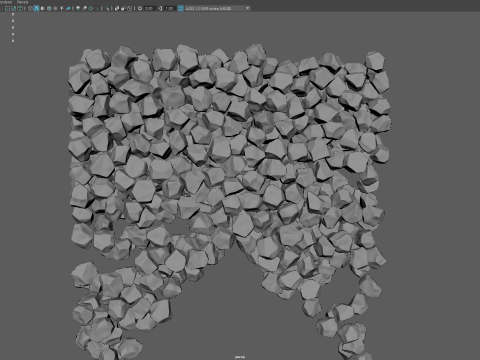Toggle X-Ray Joints icon
Screen dimensions: 480x360
(129, 8)
